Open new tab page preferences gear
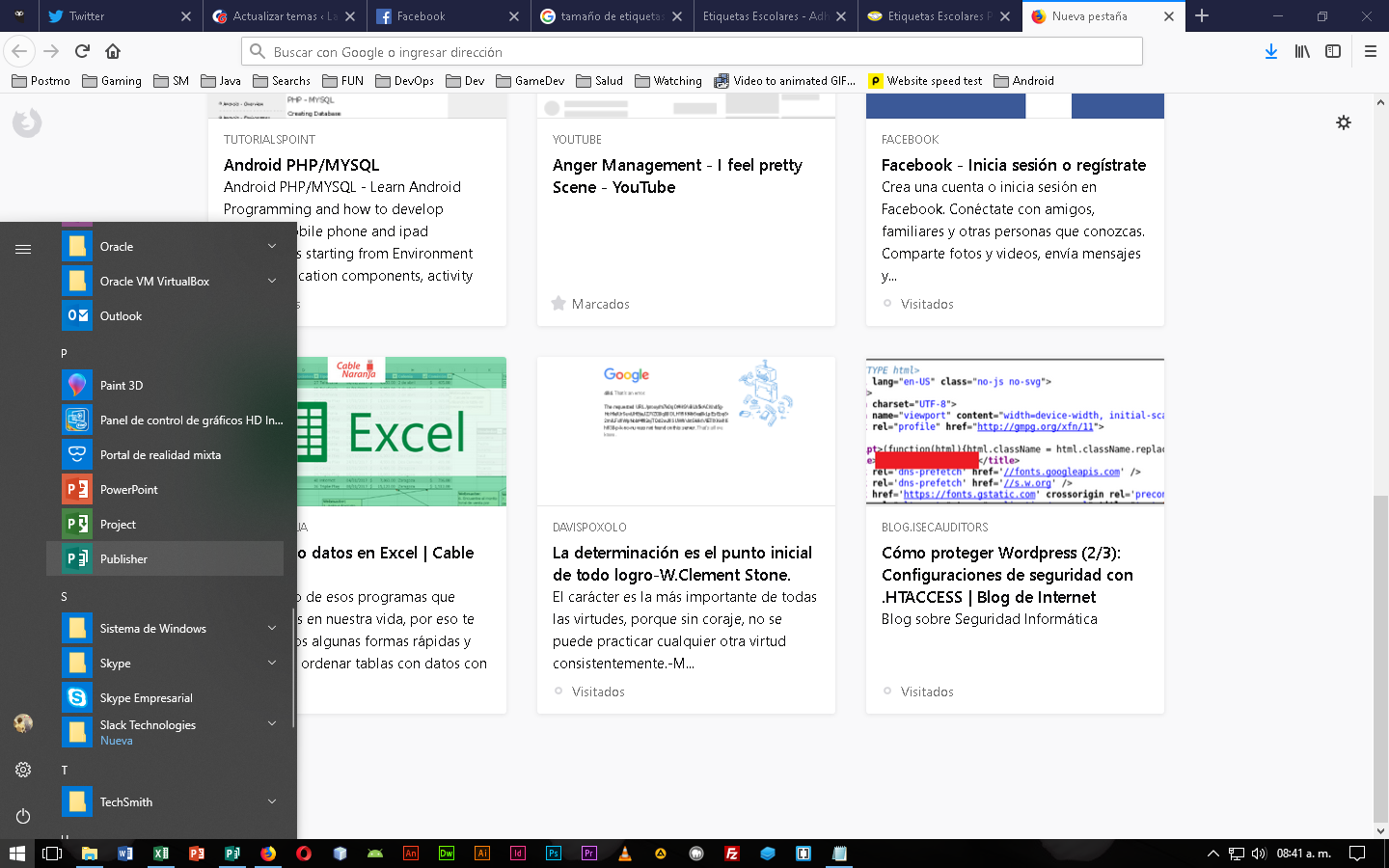Viewport: 1389px width, 868px height. pos(1344,122)
